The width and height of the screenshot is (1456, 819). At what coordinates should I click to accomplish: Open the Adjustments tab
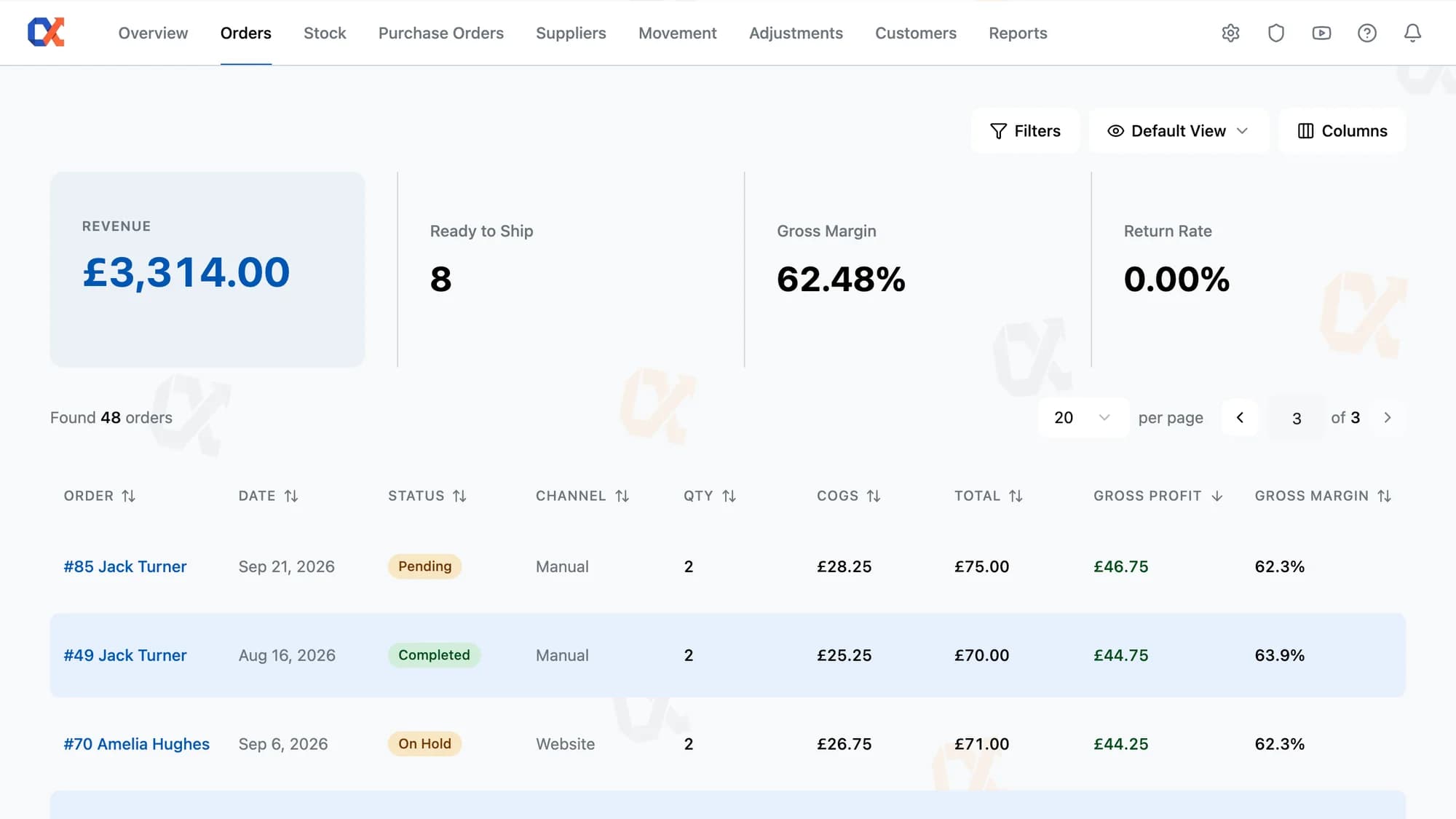coord(796,33)
